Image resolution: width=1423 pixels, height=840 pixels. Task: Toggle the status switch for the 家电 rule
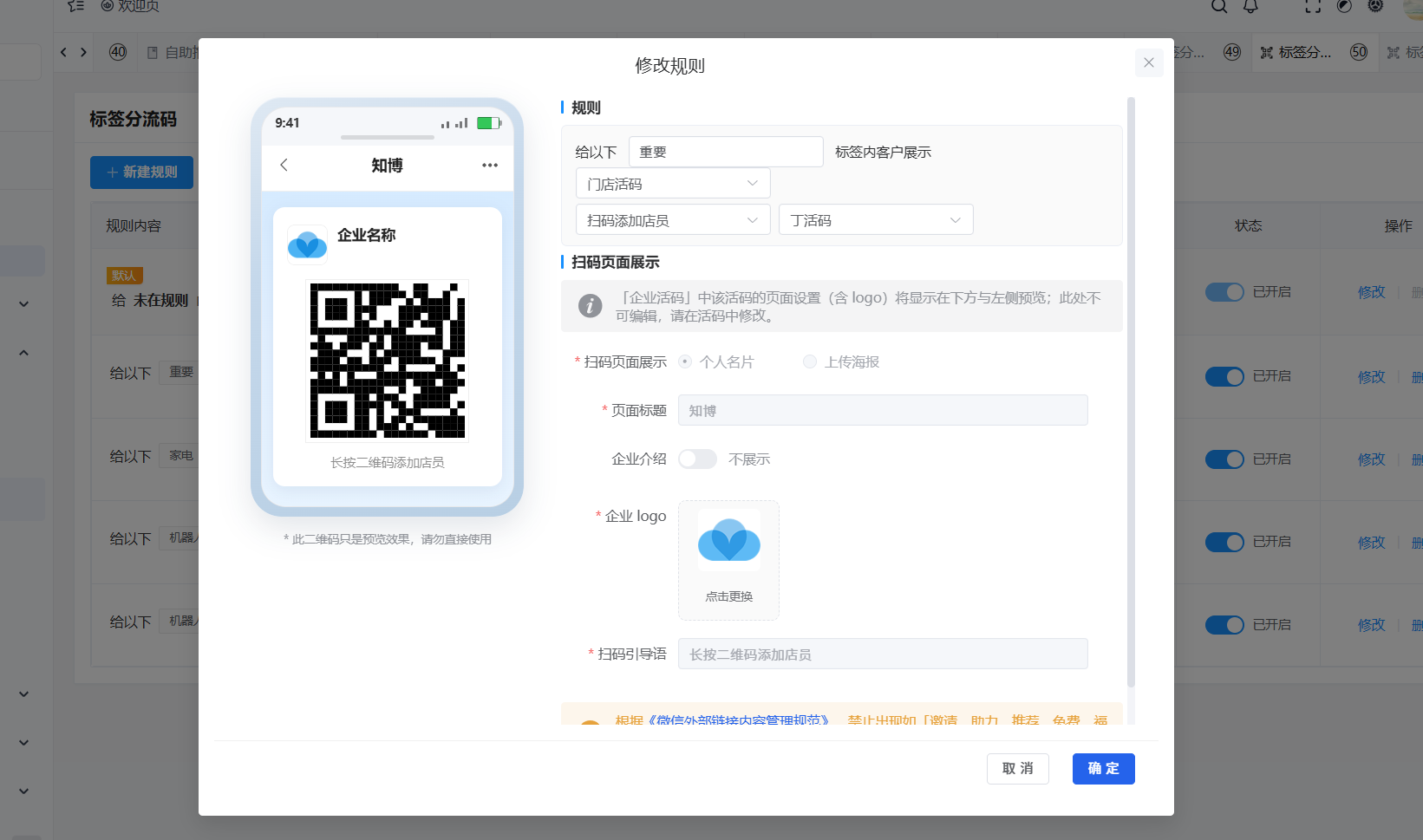[1224, 459]
